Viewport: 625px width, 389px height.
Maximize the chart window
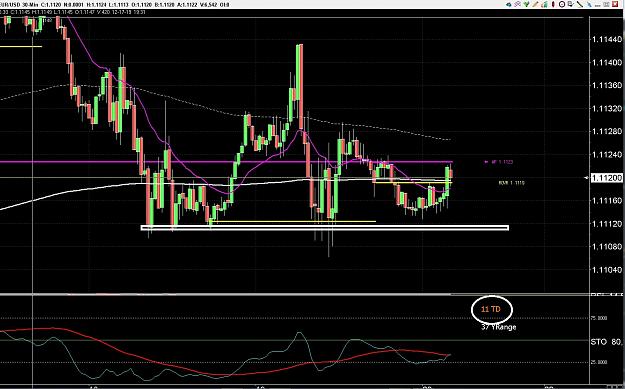607,4
